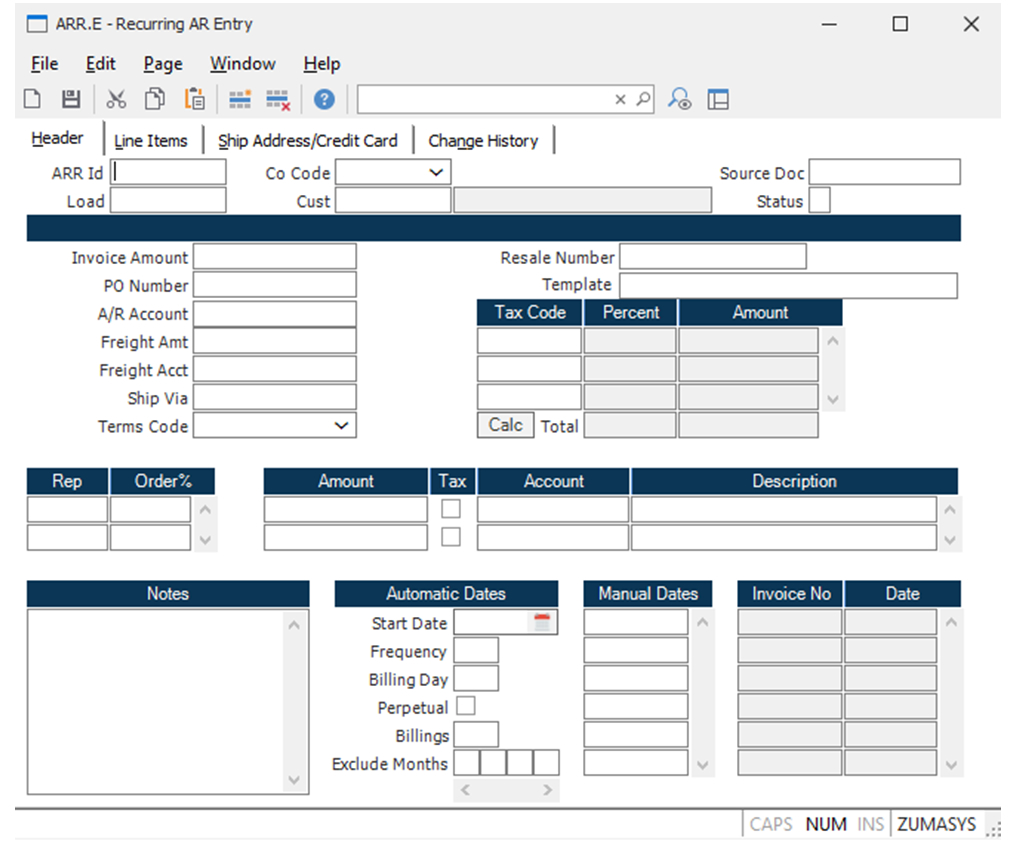Click the Notes box scroll-down arrow
This screenshot has width=1015, height=843.
pyautogui.click(x=294, y=780)
